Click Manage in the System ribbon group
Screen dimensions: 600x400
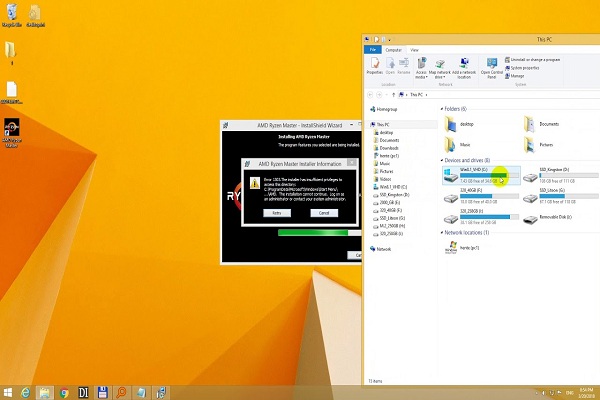(x=514, y=76)
